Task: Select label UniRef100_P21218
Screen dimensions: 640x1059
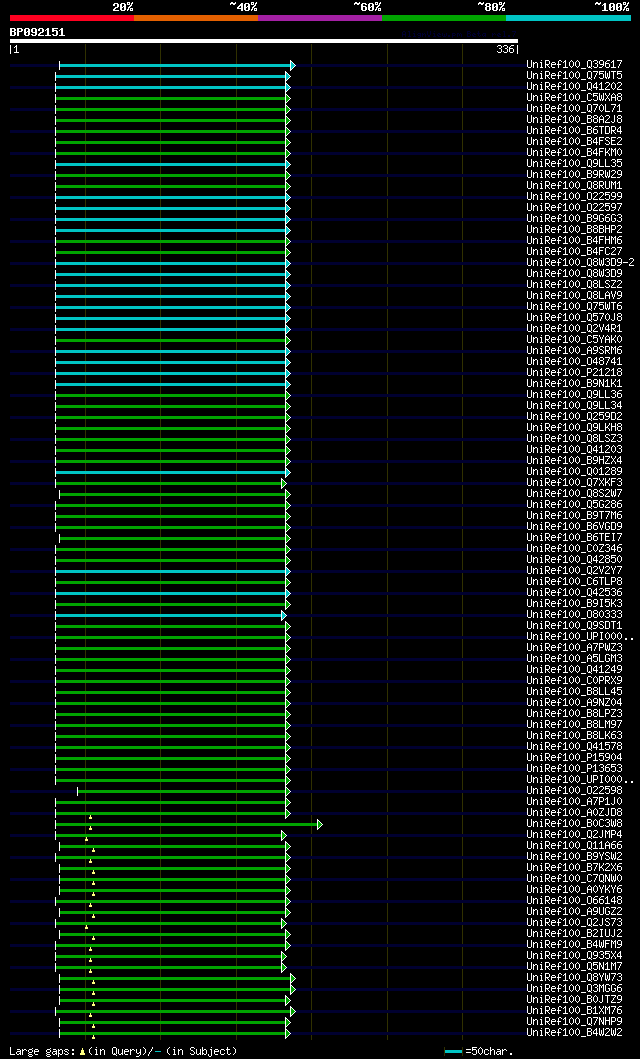Action: tap(574, 373)
